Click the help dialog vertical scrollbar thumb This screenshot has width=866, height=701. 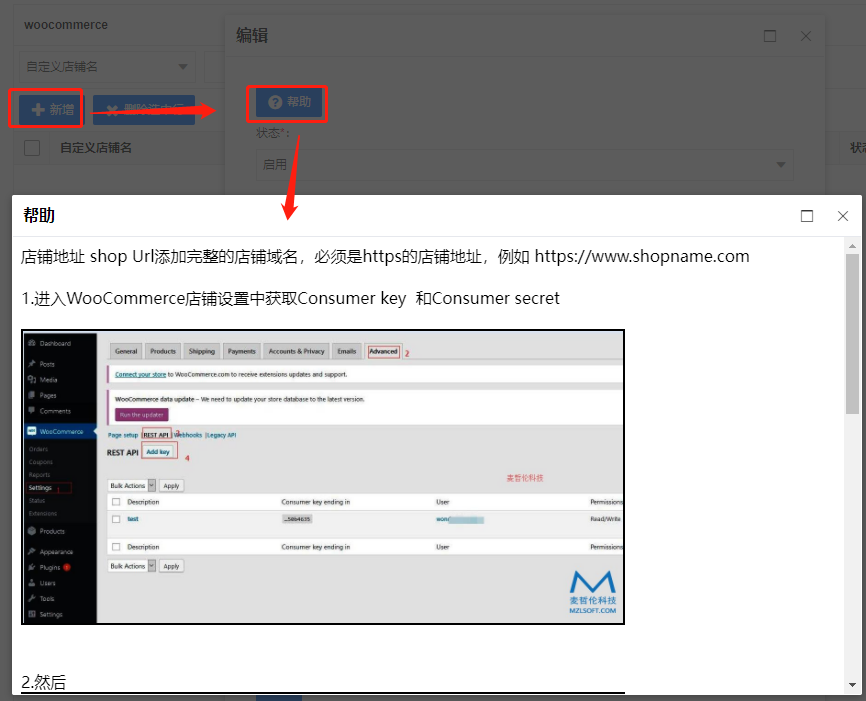pos(852,334)
